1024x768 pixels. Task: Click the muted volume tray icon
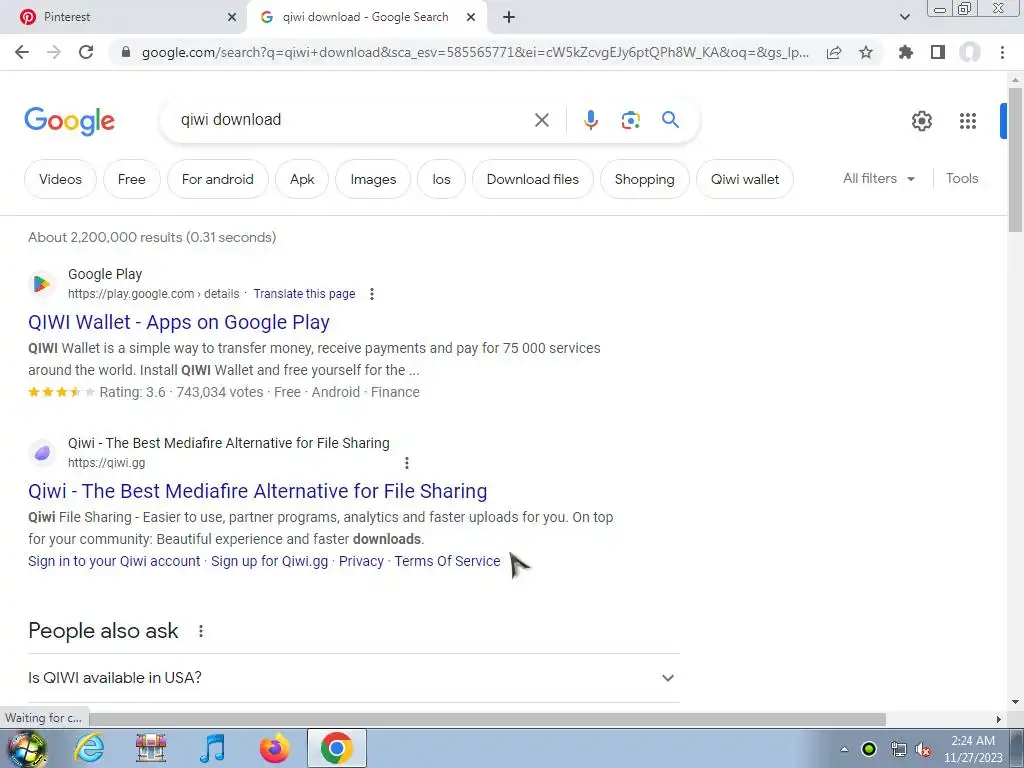tap(923, 750)
